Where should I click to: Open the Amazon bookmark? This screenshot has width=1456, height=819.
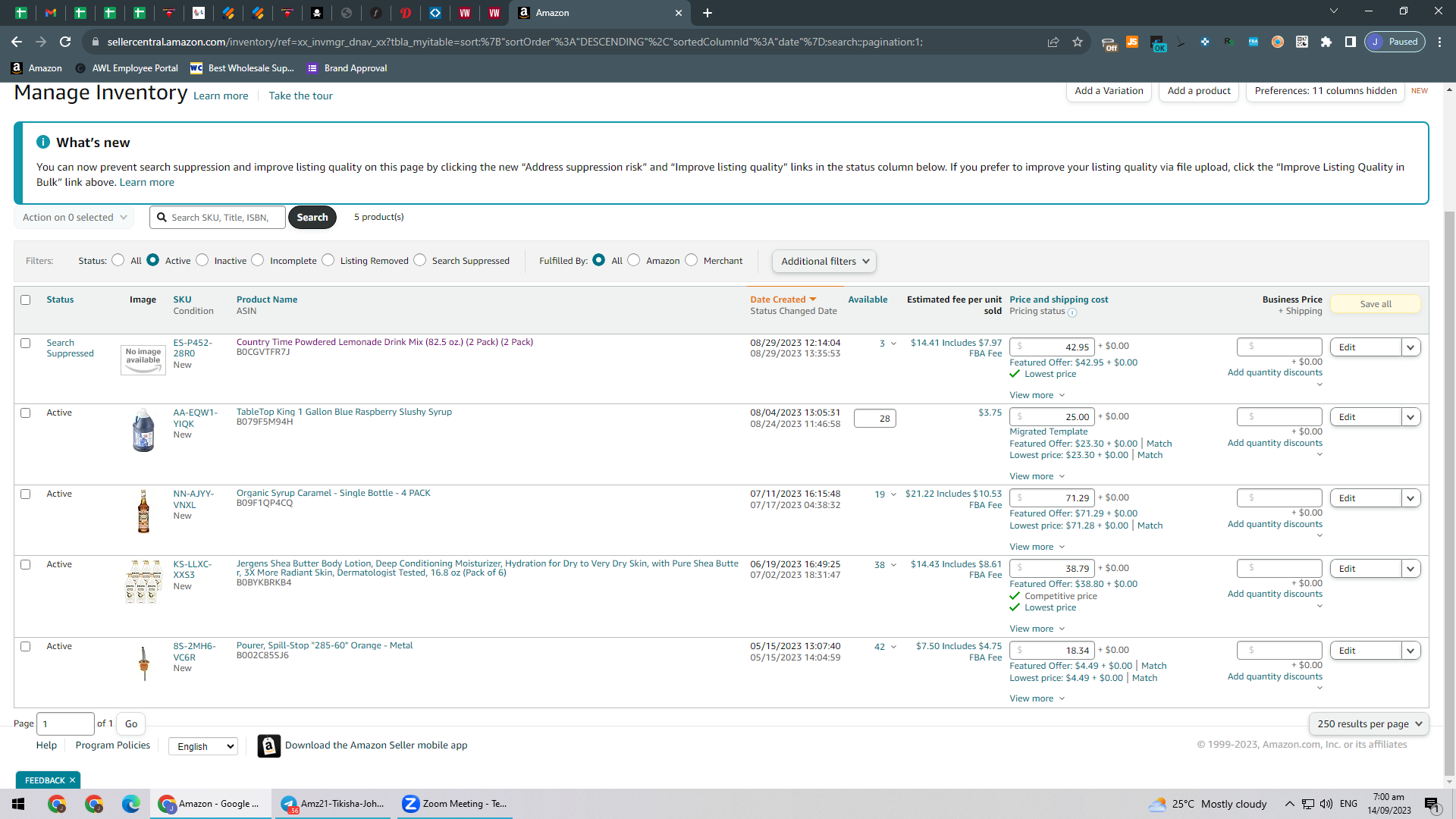tap(36, 68)
